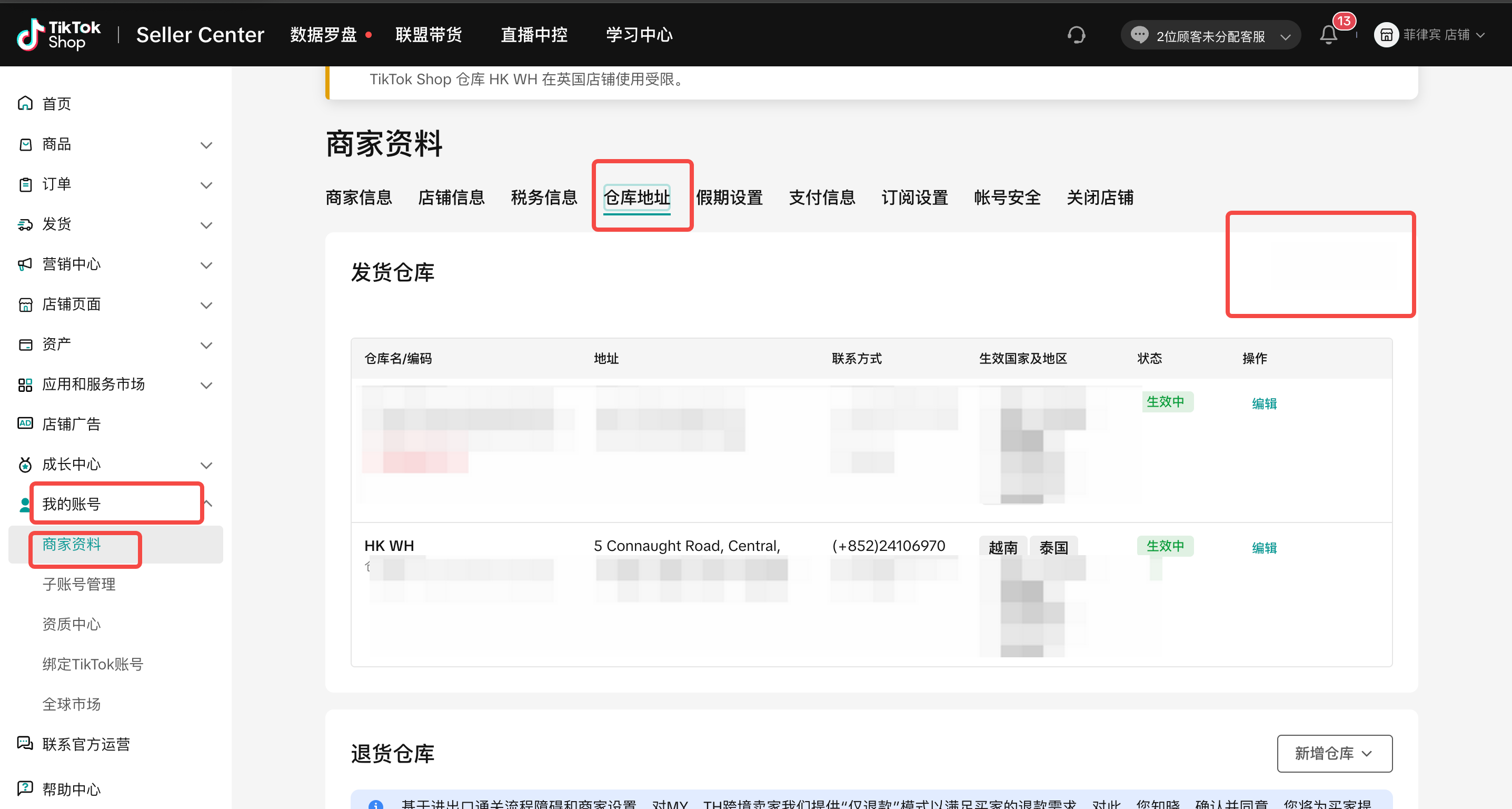
Task: Edit the HK WH warehouse
Action: tap(1264, 548)
